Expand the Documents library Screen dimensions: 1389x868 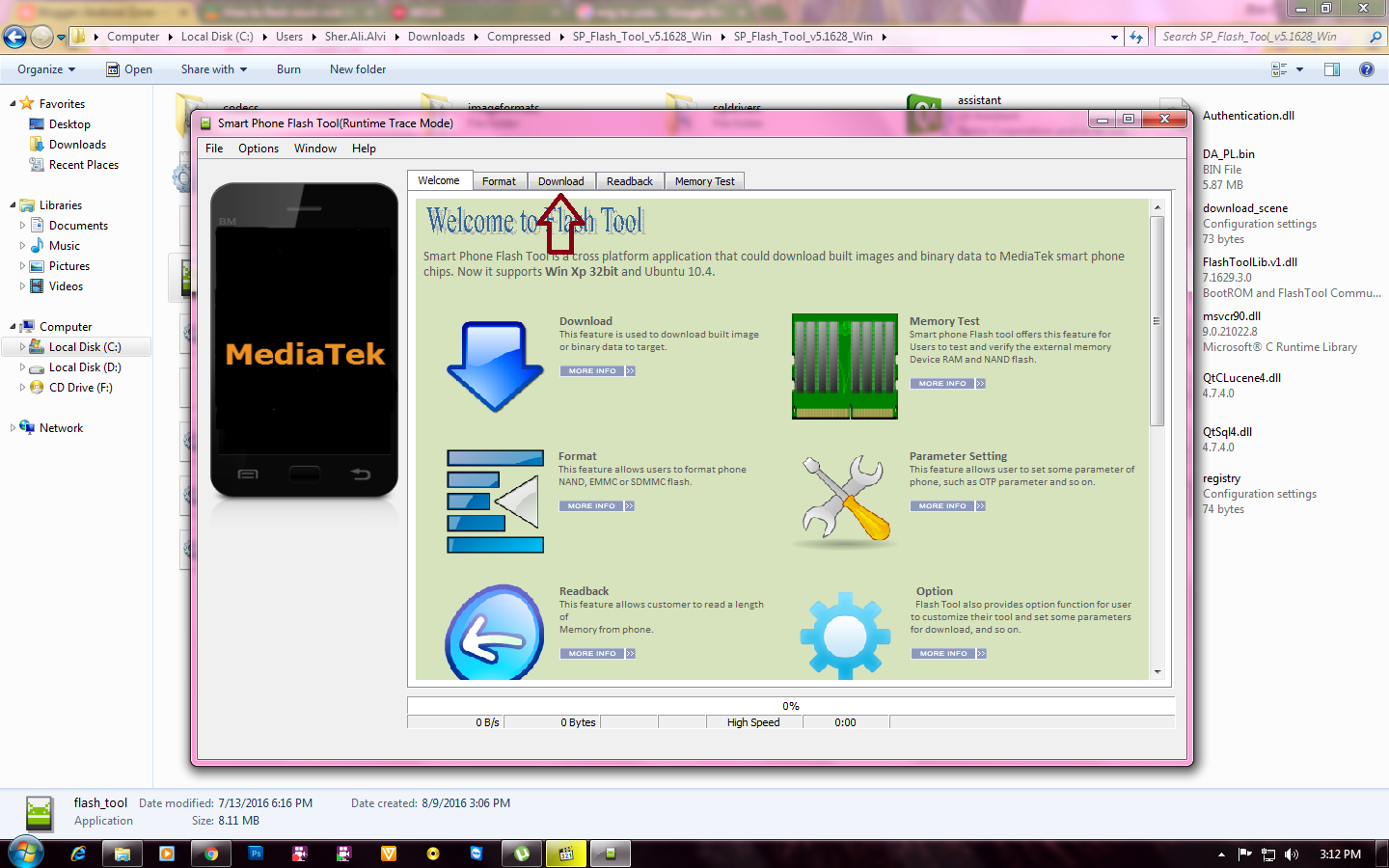[23, 226]
